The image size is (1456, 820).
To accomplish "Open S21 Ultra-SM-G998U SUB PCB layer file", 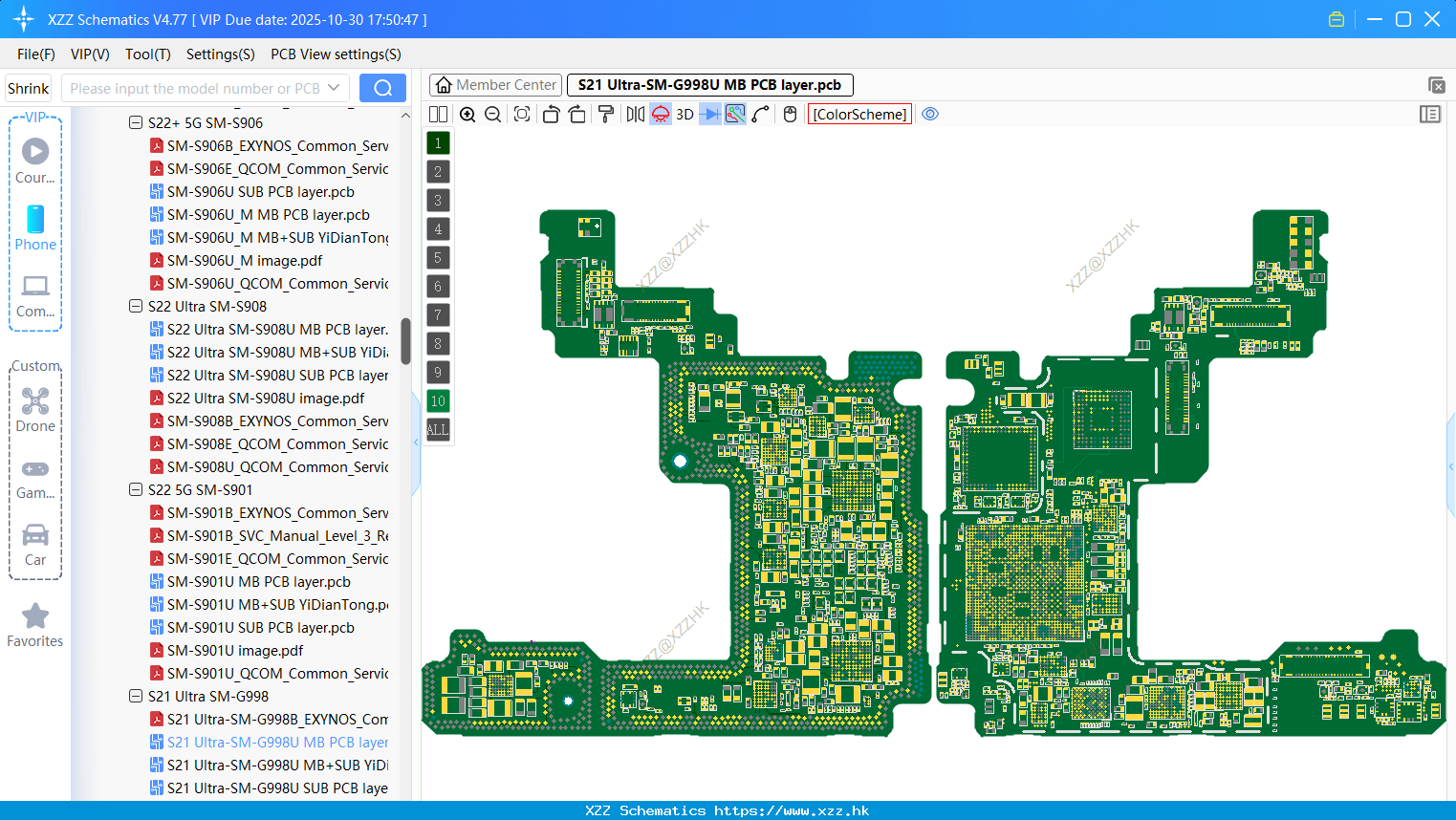I will 277,788.
